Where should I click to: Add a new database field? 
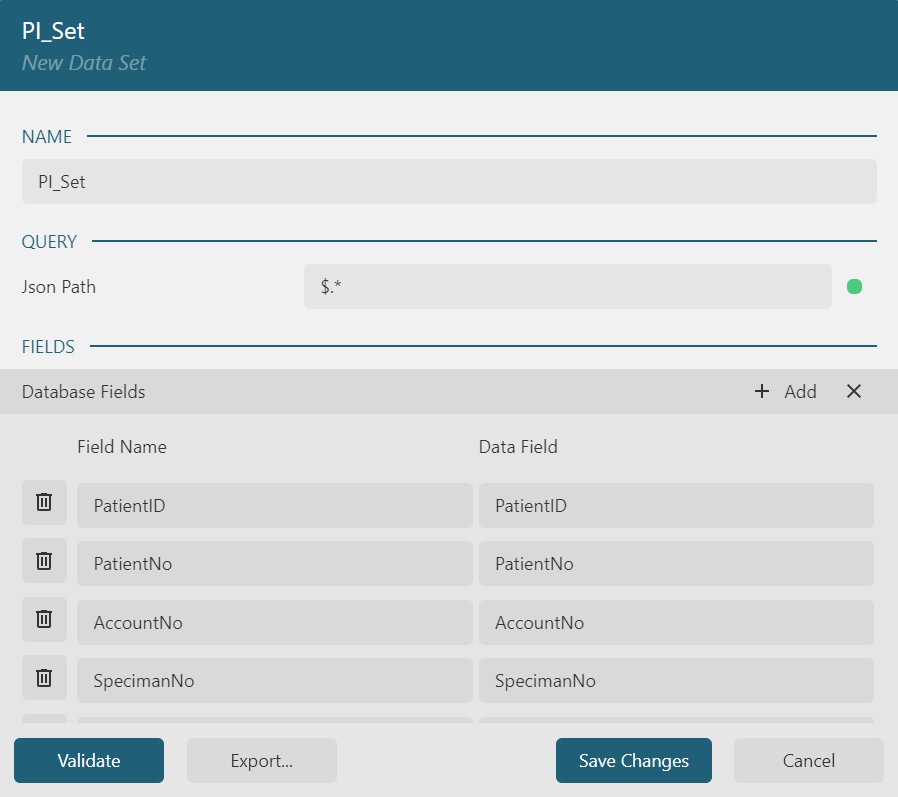coord(786,392)
